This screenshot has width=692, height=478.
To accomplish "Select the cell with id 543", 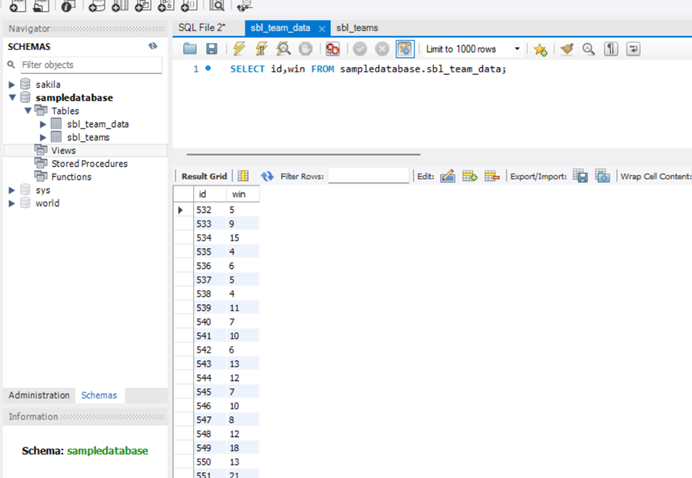I will click(210, 364).
